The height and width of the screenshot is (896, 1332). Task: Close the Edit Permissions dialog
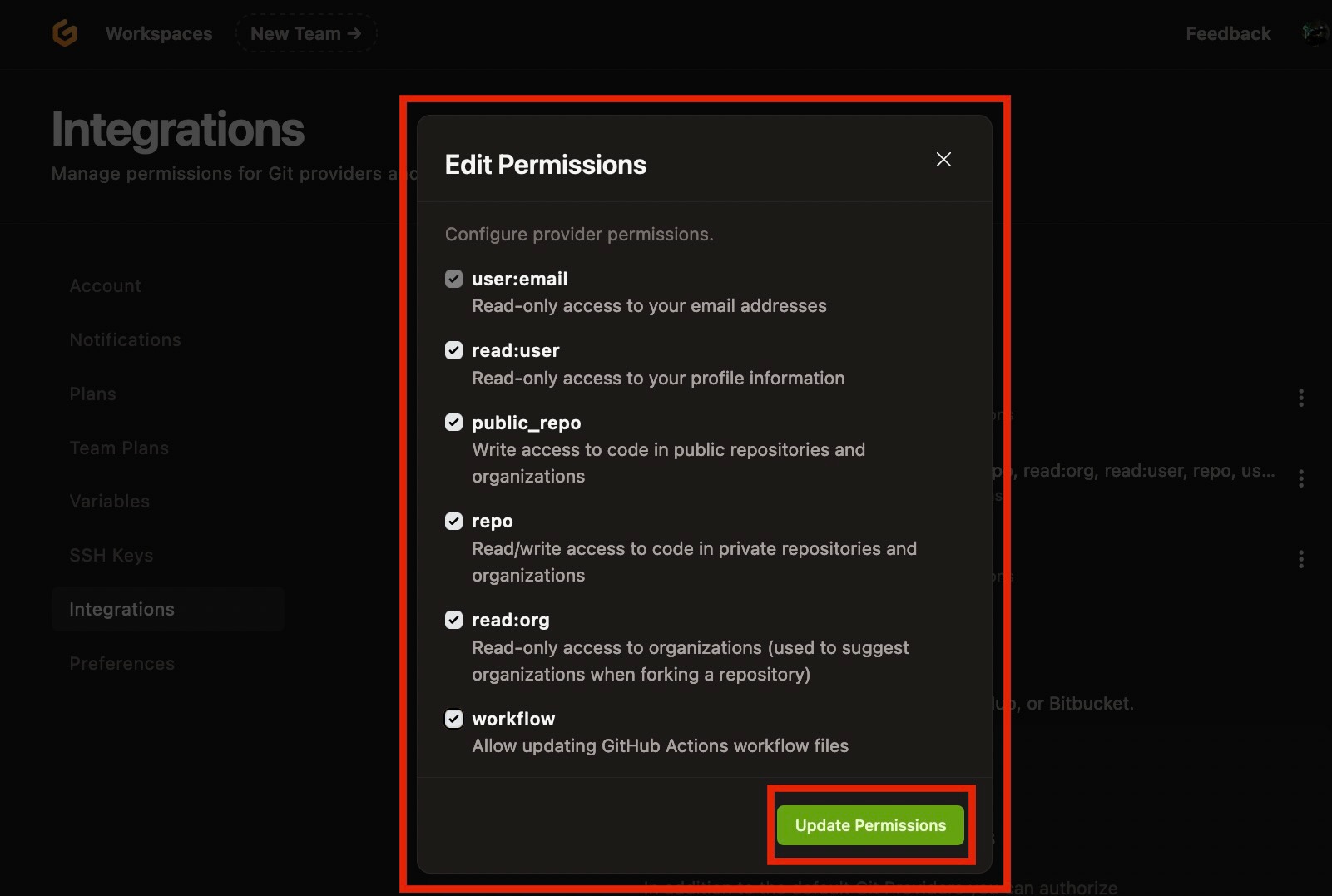coord(943,159)
